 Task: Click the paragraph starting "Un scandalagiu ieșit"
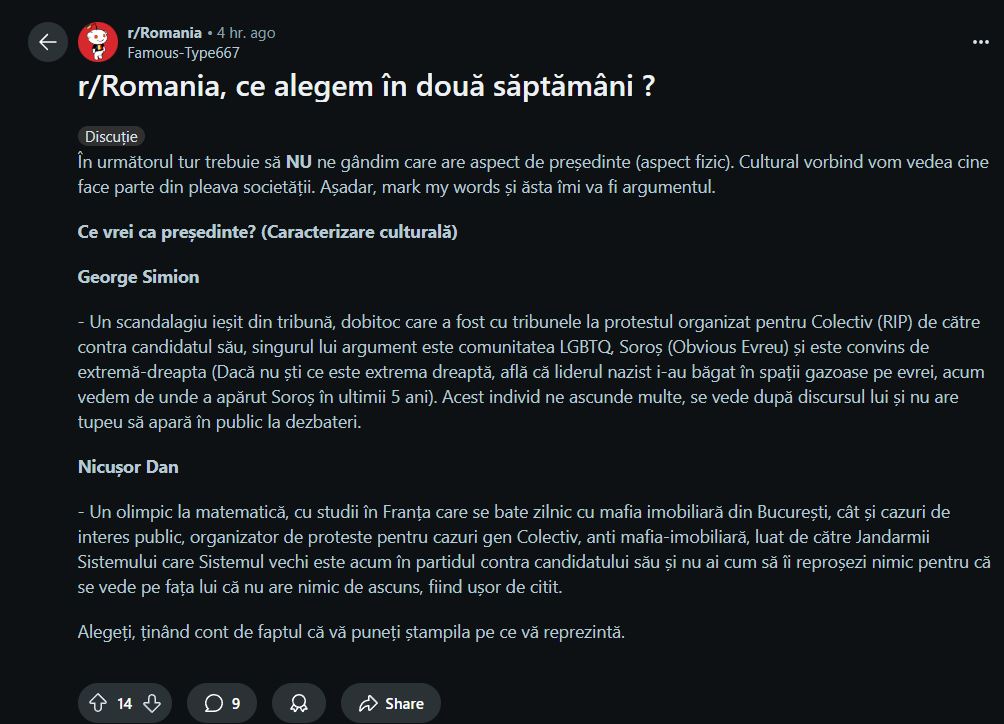coord(529,372)
